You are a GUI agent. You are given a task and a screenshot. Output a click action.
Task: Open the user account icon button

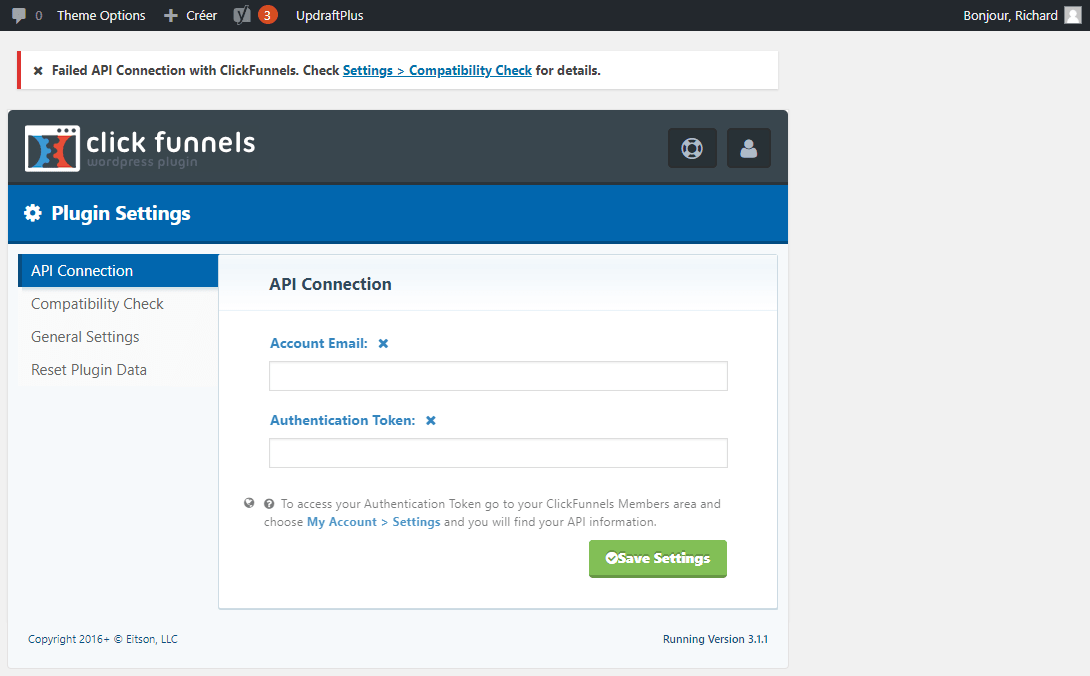click(x=749, y=148)
